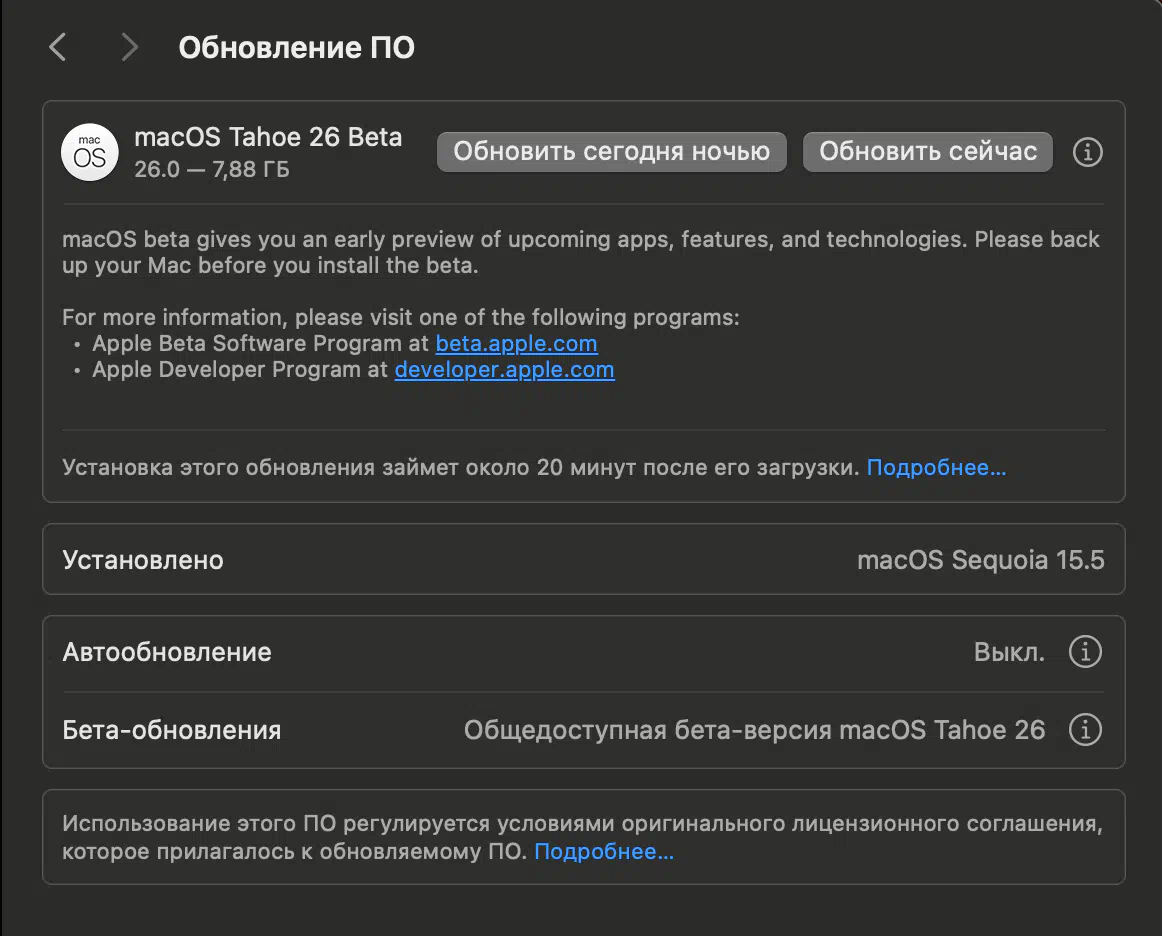This screenshot has width=1162, height=936.
Task: Go back with the left chevron arrow
Action: (x=58, y=47)
